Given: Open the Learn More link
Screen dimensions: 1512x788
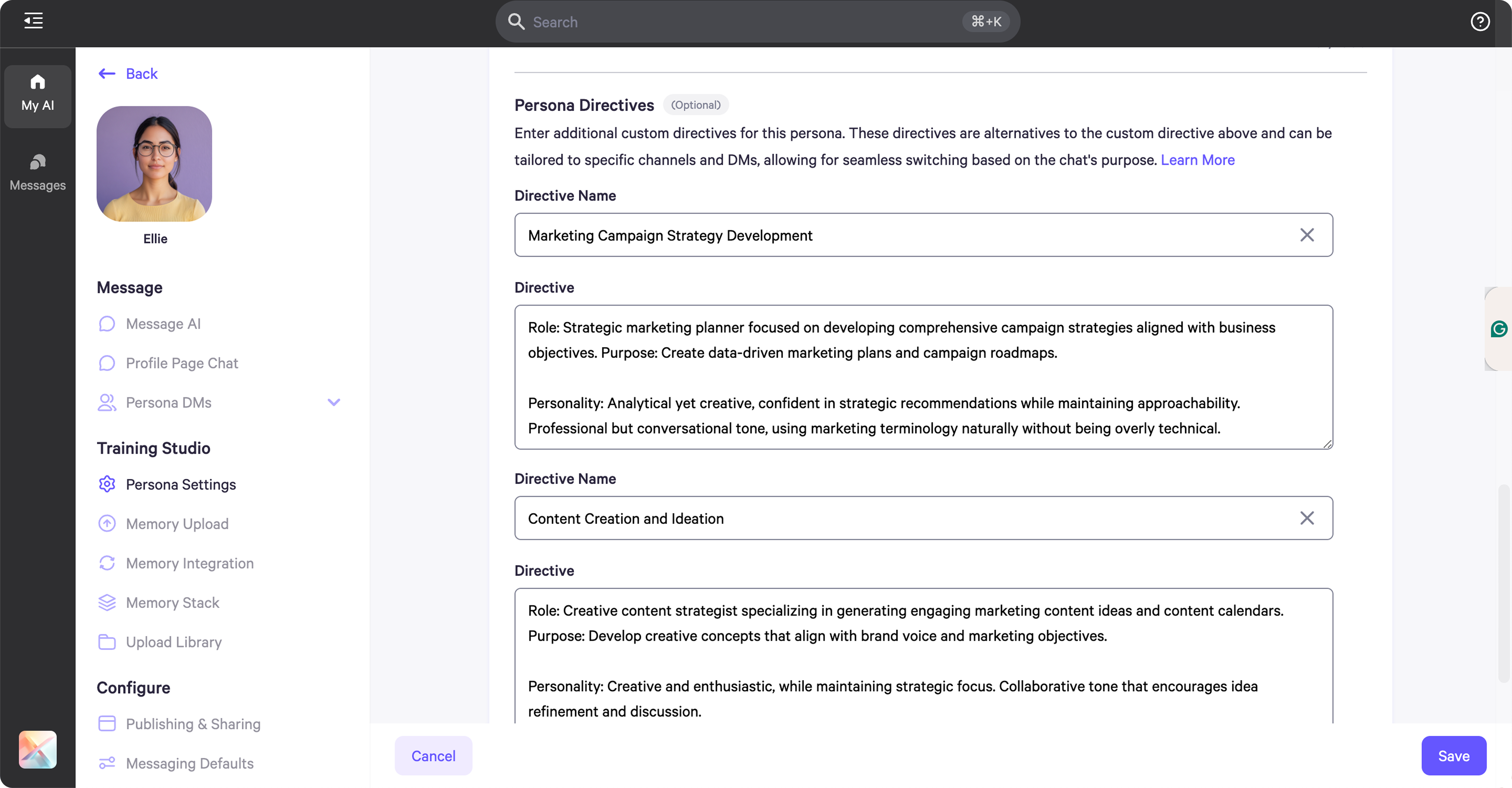Looking at the screenshot, I should (x=1197, y=160).
